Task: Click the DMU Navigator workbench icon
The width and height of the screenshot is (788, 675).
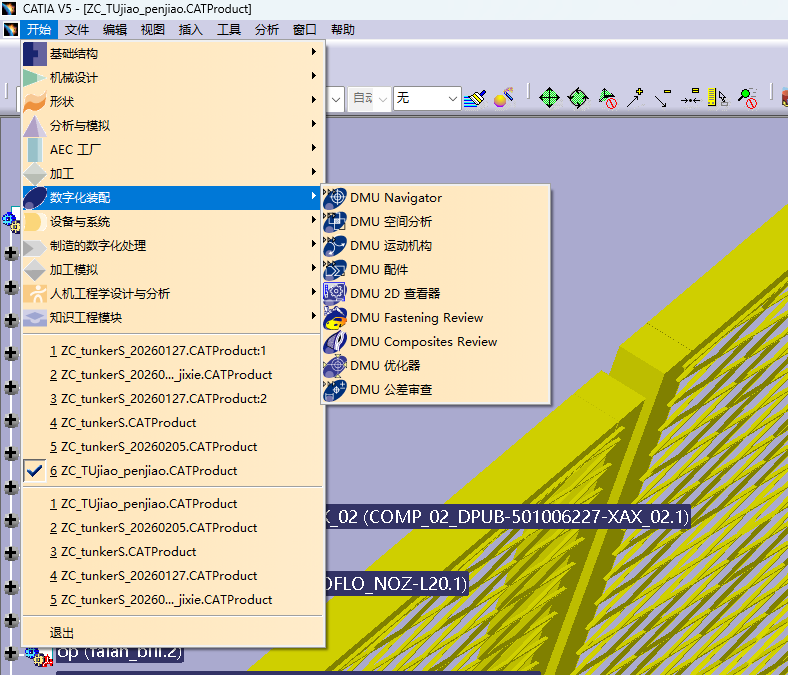Action: coord(335,198)
